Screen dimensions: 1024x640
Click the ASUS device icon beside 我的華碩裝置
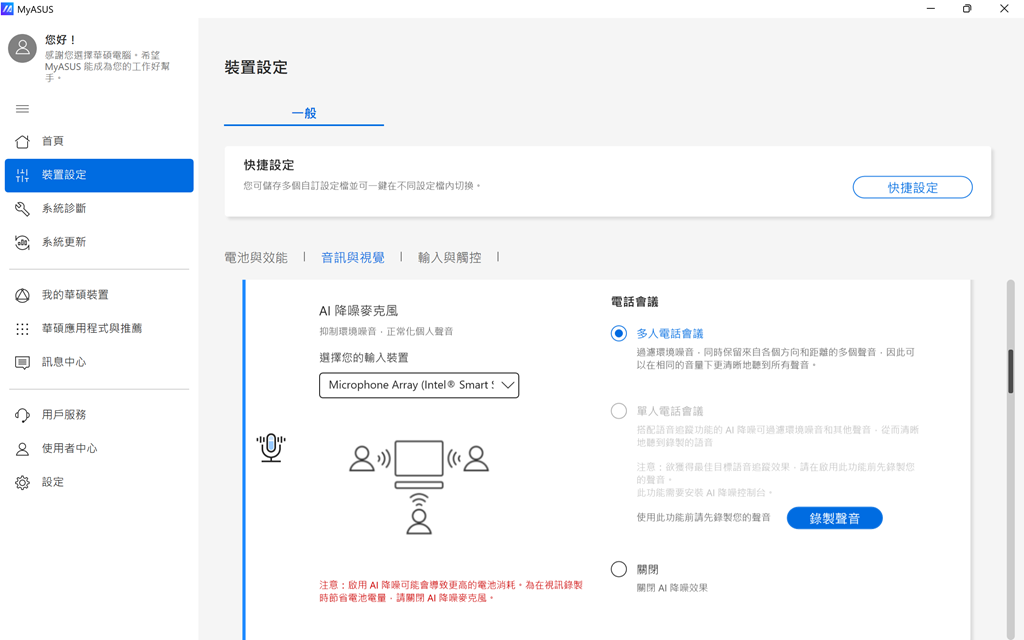(x=22, y=295)
